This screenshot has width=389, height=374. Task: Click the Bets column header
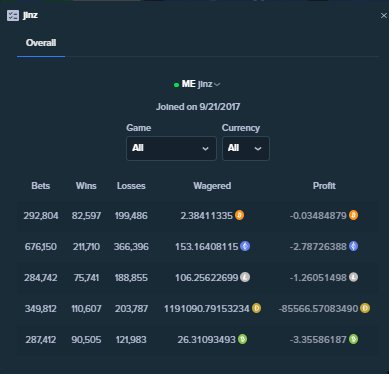coord(41,186)
